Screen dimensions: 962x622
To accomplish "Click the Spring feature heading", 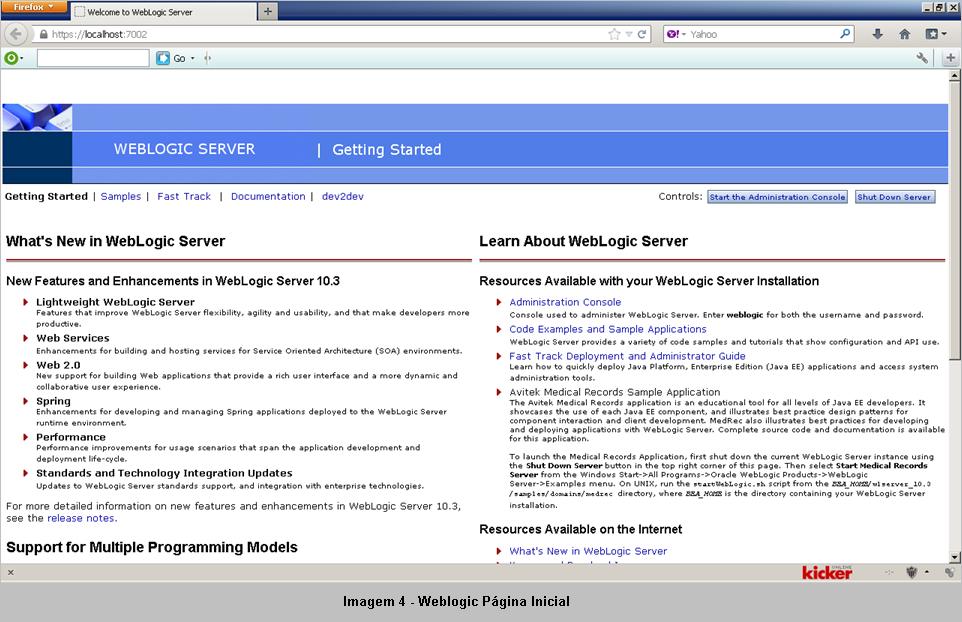I will 53,401.
